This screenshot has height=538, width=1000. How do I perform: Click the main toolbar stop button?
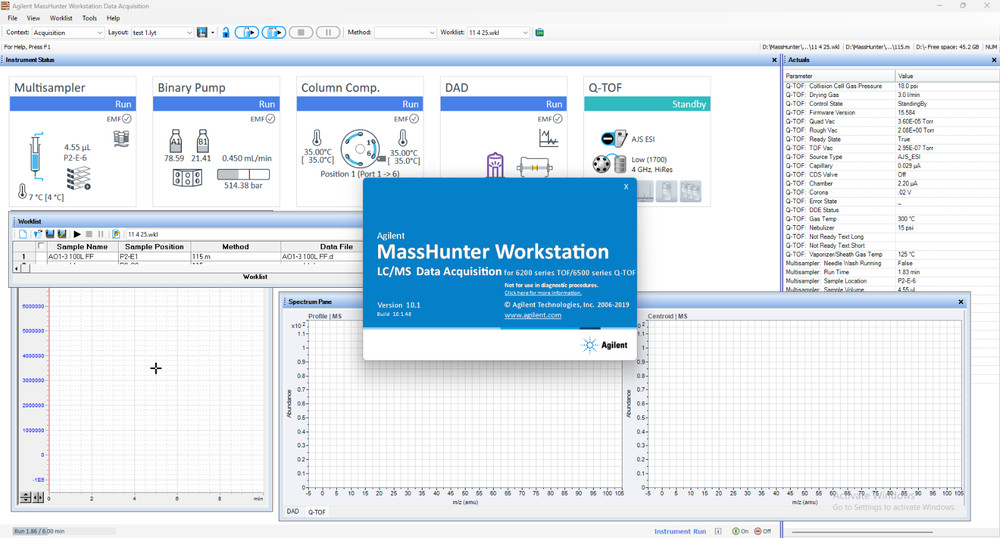tap(300, 33)
